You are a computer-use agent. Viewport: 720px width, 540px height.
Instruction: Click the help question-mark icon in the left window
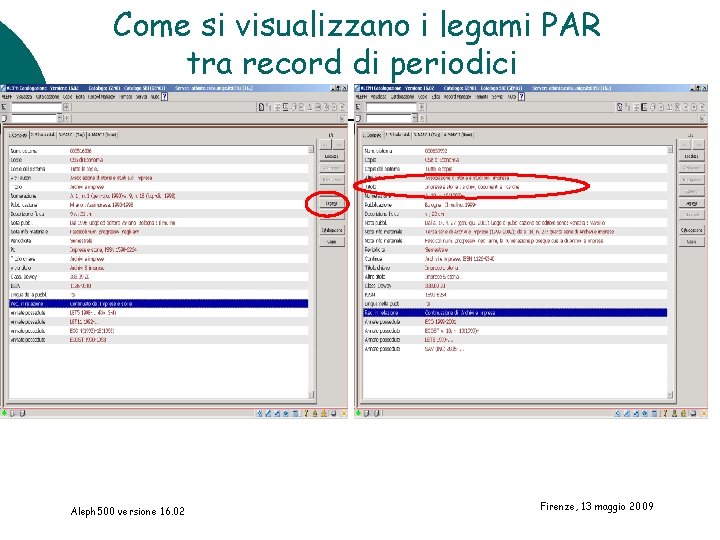[165, 97]
